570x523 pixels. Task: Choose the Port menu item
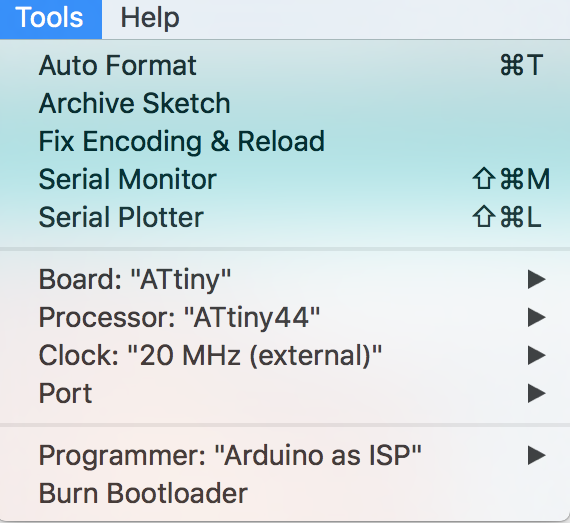(285, 393)
